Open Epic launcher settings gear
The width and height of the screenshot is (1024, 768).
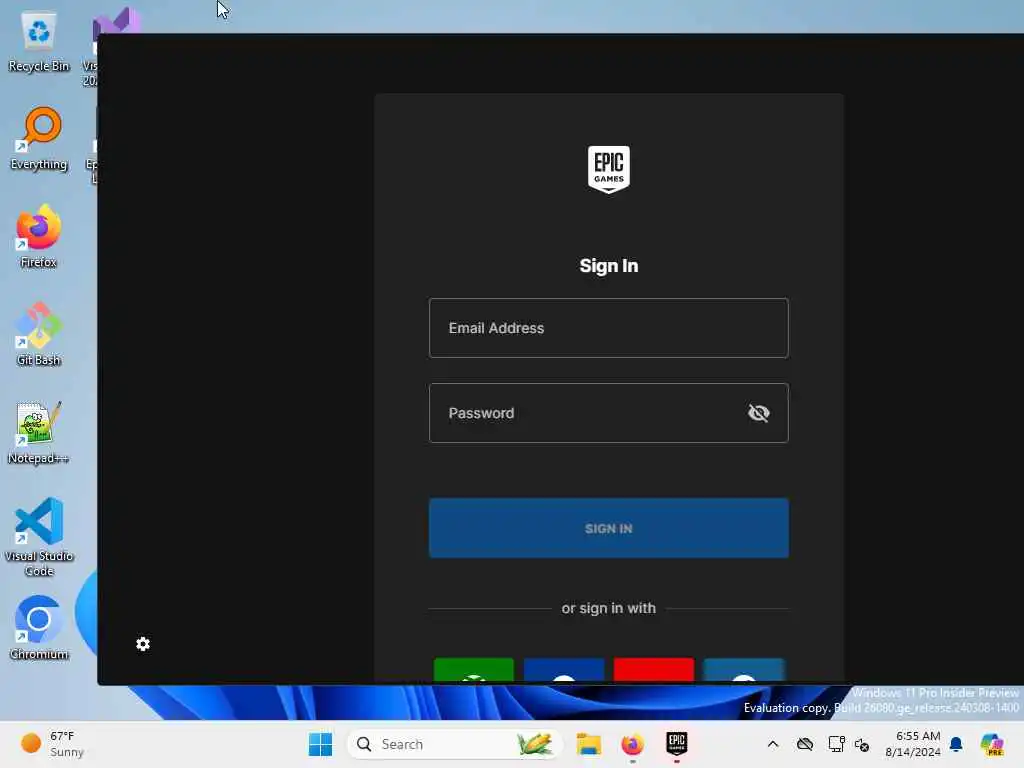tap(143, 645)
